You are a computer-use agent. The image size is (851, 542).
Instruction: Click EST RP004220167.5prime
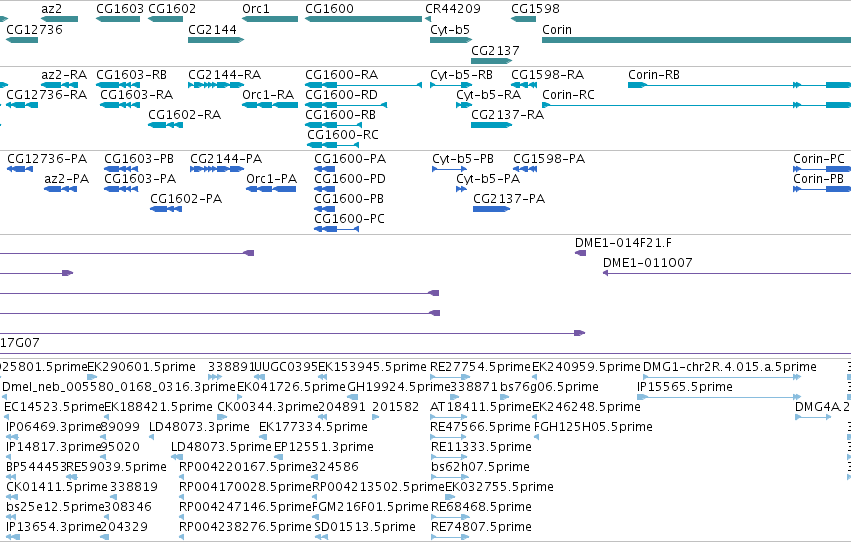(182, 477)
